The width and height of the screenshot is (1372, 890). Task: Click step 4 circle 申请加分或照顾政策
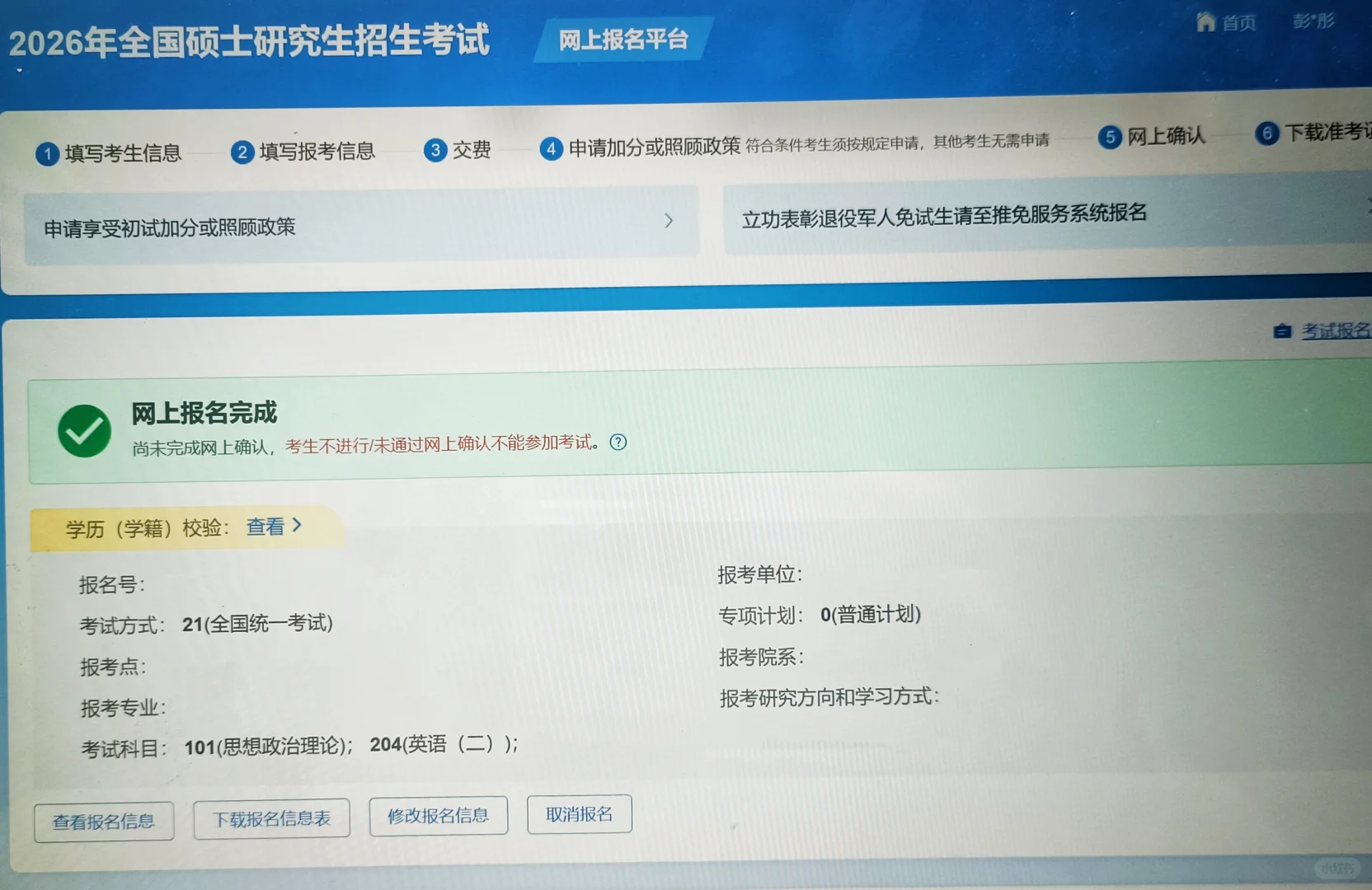click(x=551, y=149)
